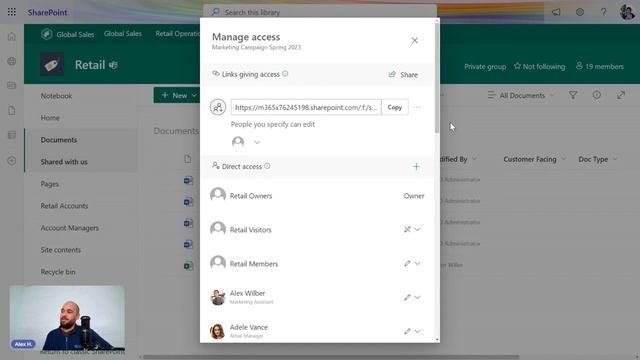Open Pages in left navigation
This screenshot has height=360, width=640.
click(50, 184)
